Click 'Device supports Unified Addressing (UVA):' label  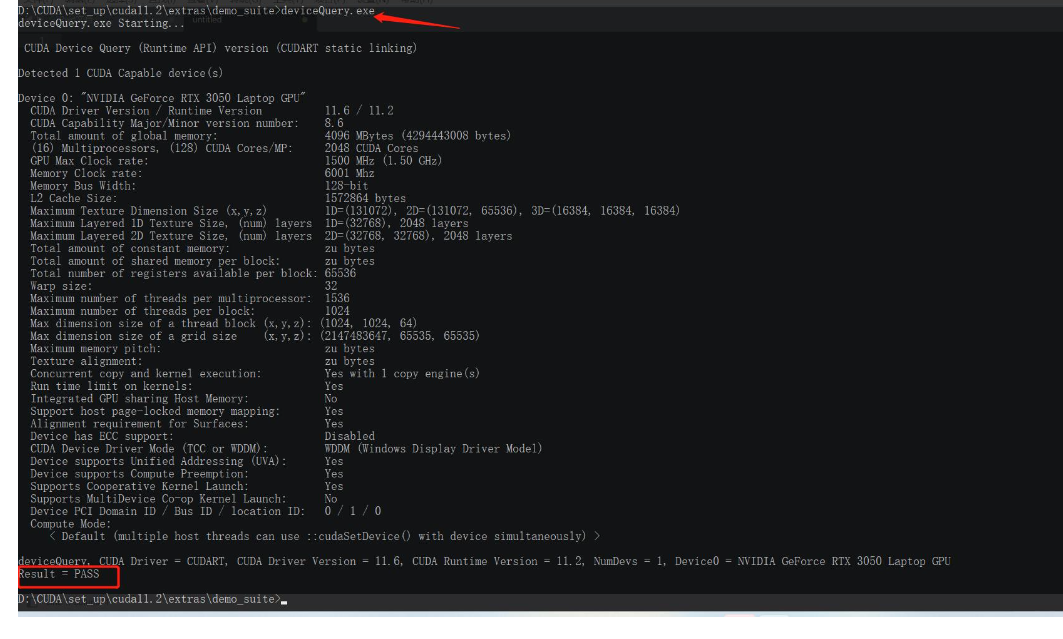158,461
